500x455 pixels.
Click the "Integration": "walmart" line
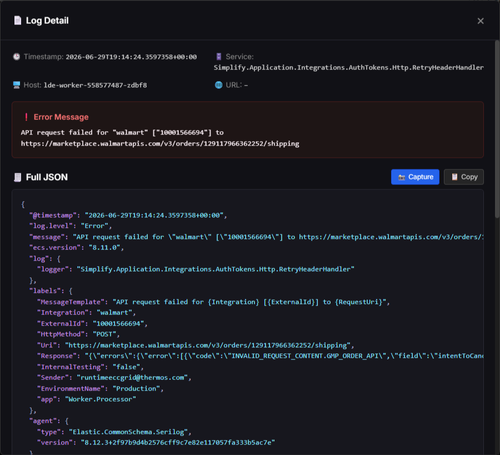[x=87, y=313]
